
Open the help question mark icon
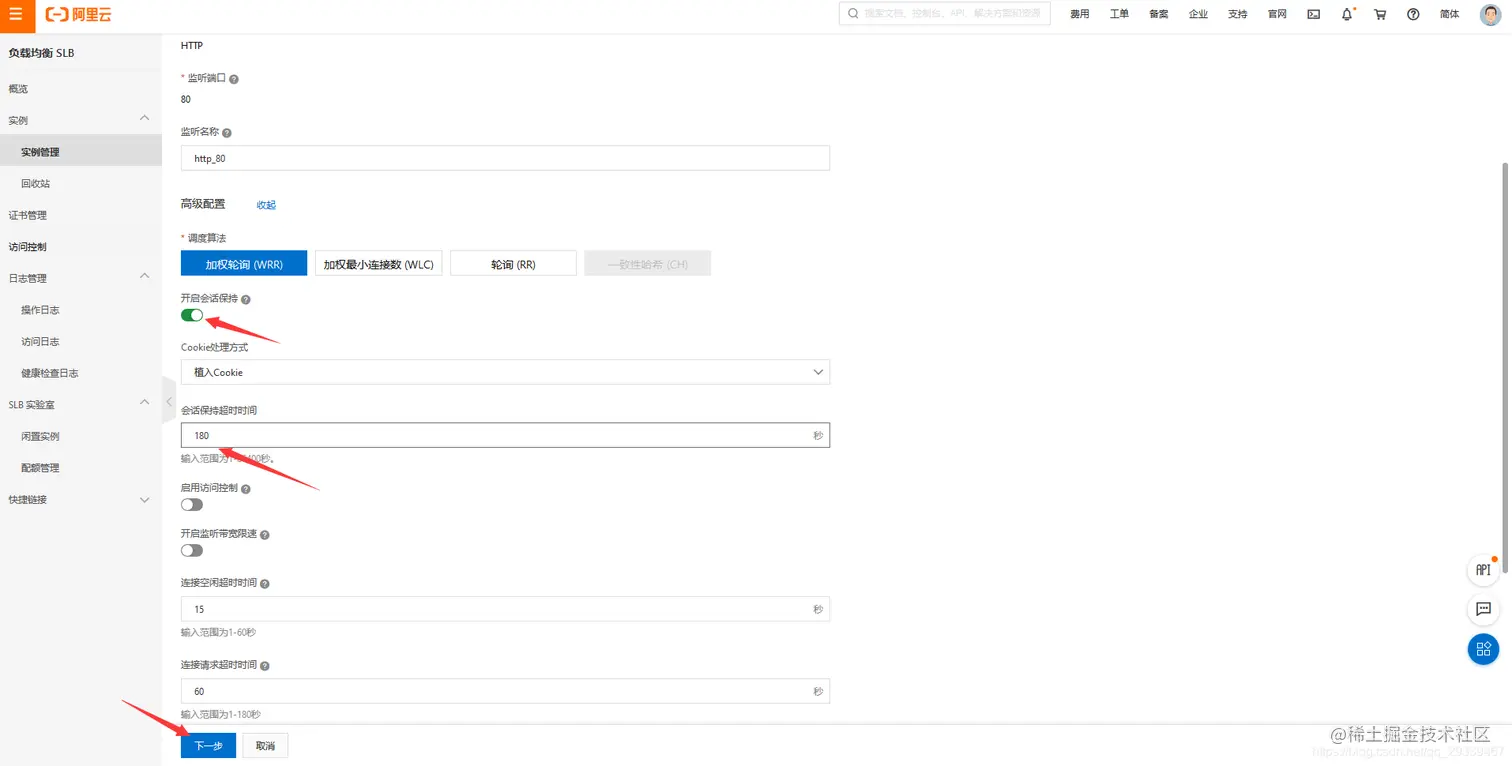click(1413, 14)
